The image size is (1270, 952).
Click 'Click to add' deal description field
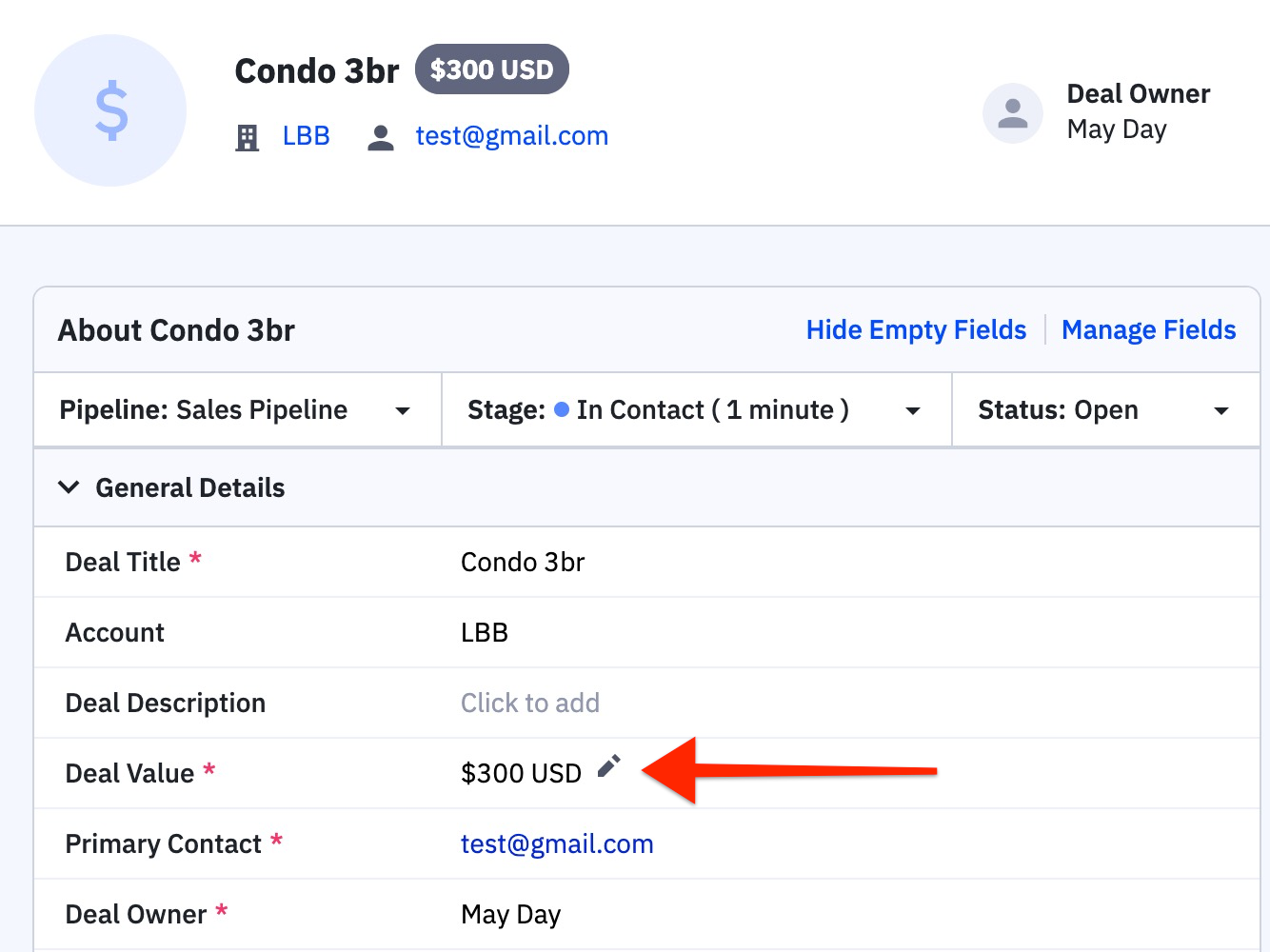[530, 703]
